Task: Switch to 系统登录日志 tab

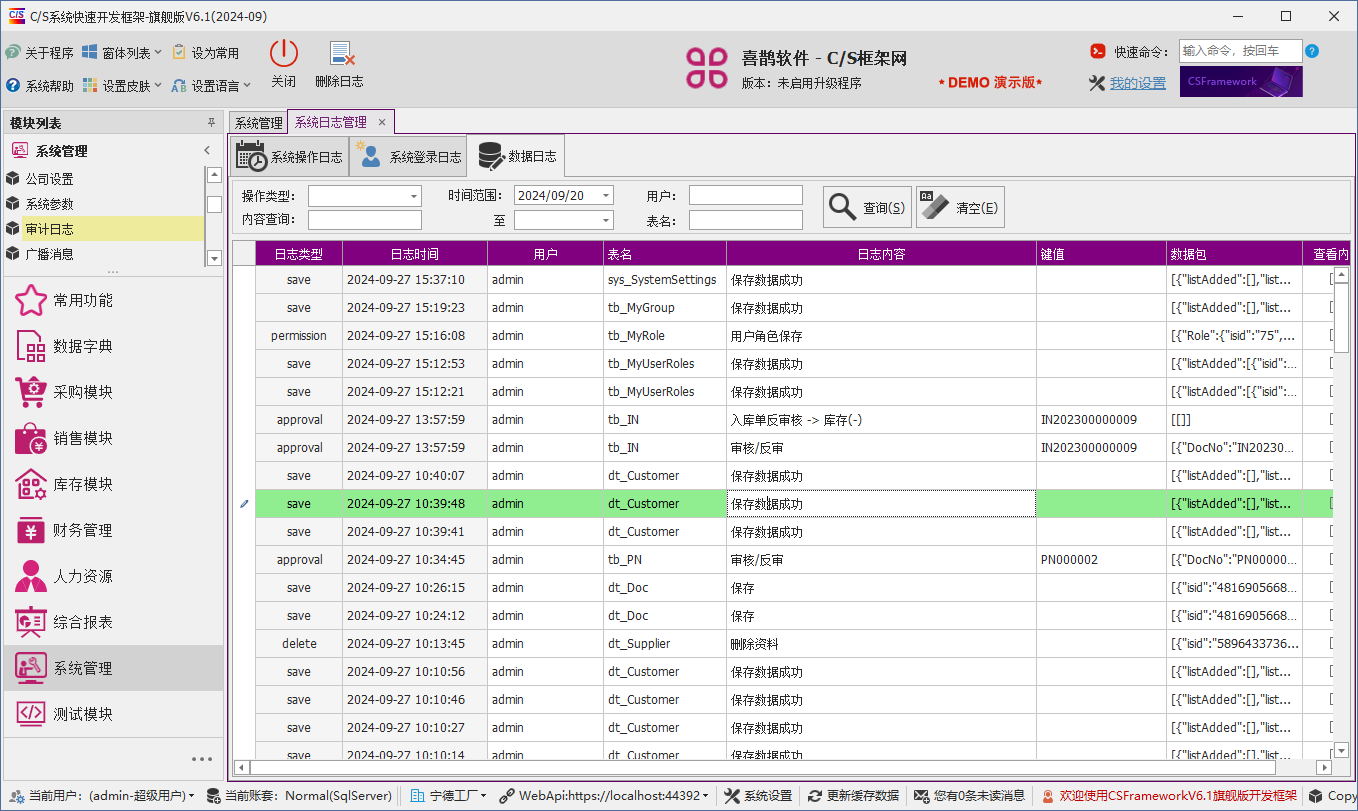Action: pos(408,157)
